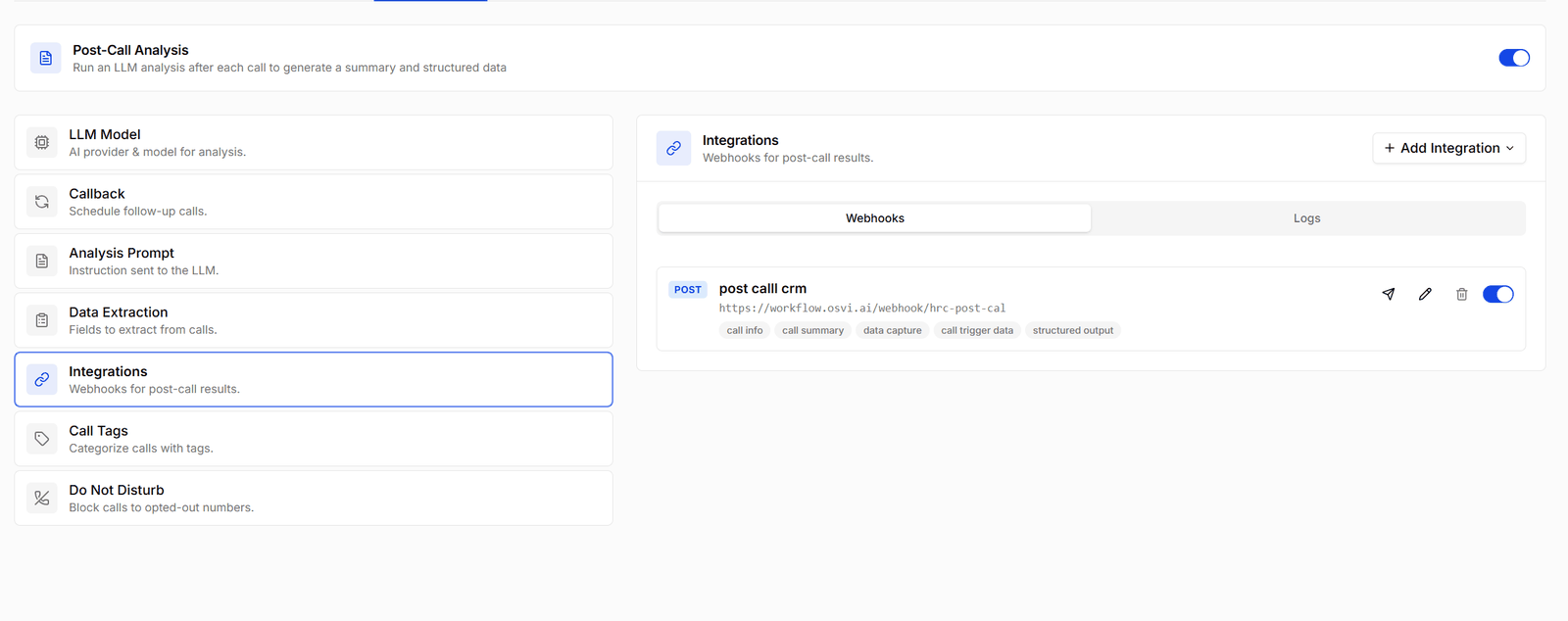Click the Analysis Prompt document icon
The image size is (1568, 621).
click(41, 261)
